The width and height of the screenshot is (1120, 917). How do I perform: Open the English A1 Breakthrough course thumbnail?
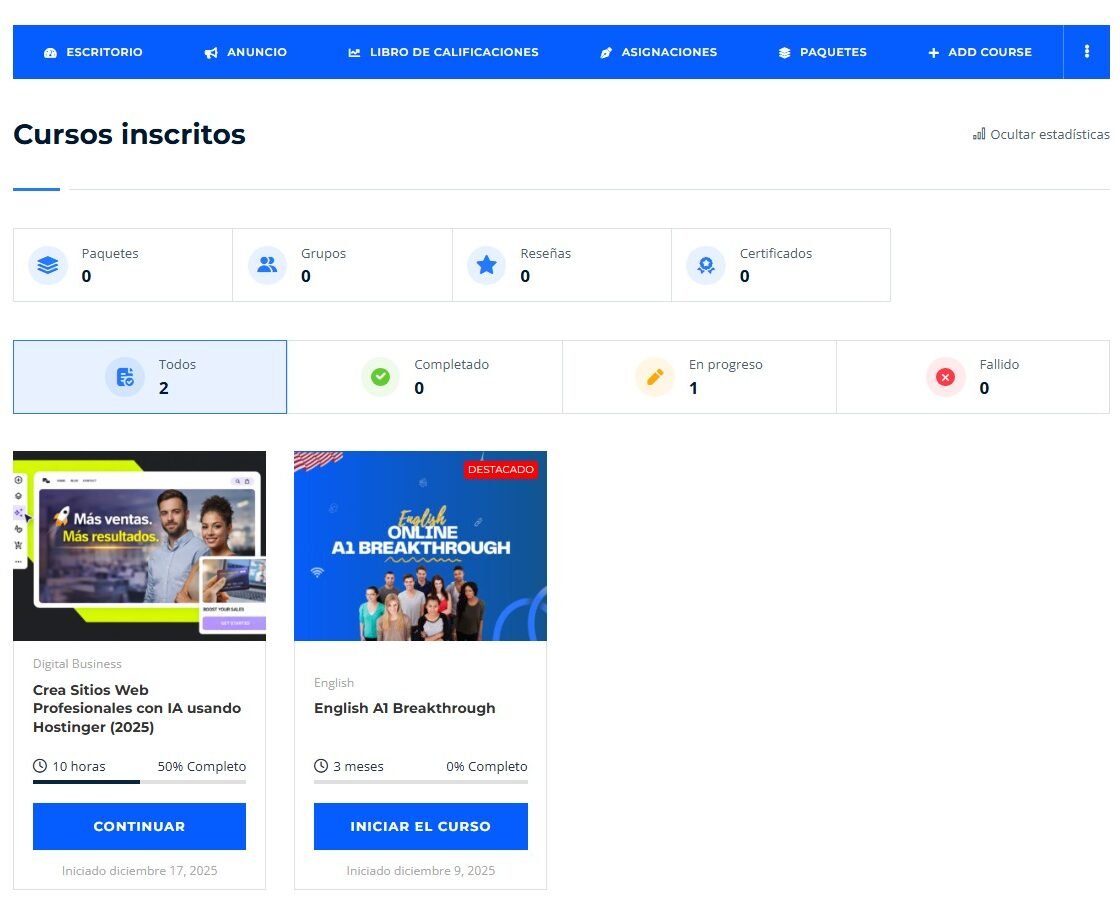(420, 545)
